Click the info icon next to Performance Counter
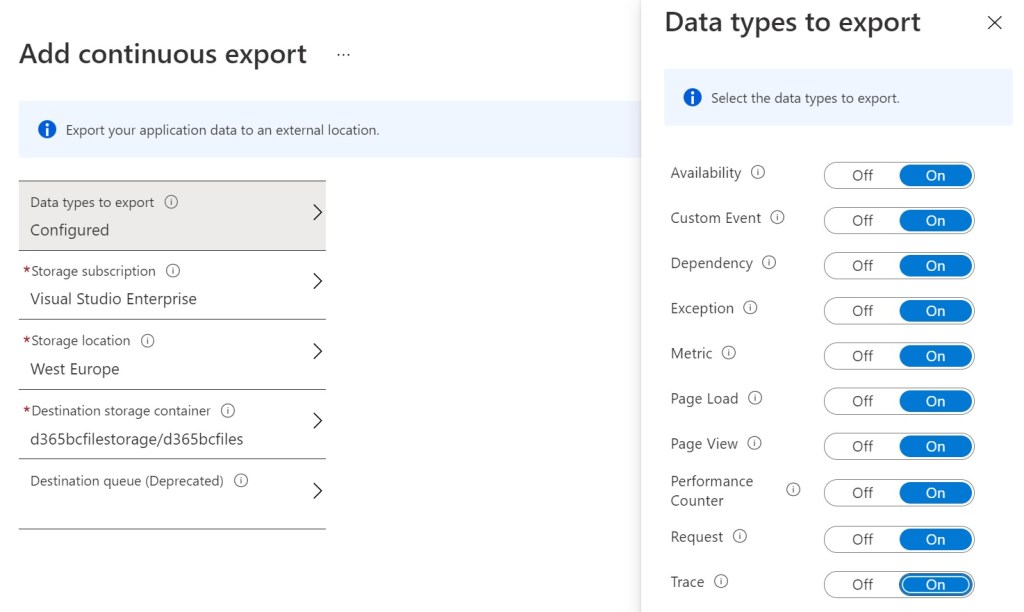This screenshot has width=1024, height=612. (x=793, y=490)
